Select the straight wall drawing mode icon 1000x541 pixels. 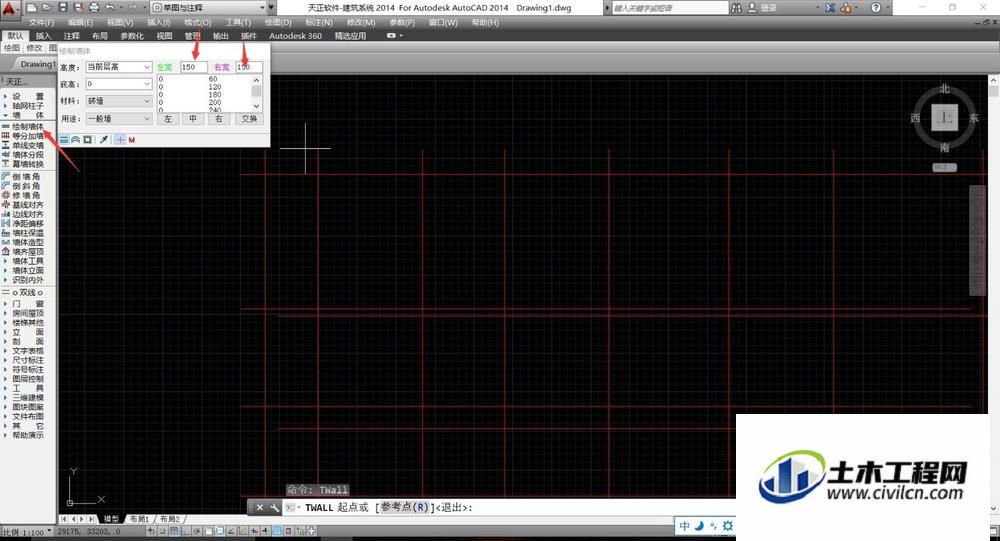(x=64, y=140)
